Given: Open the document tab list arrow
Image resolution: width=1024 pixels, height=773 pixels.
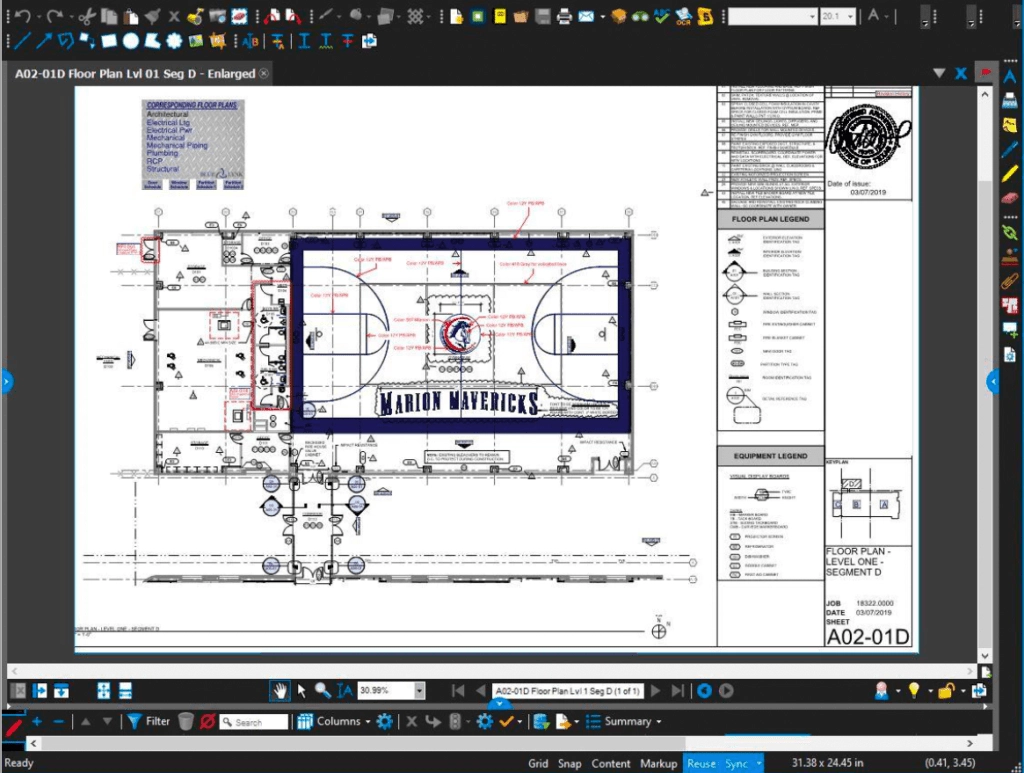Looking at the screenshot, I should point(939,73).
